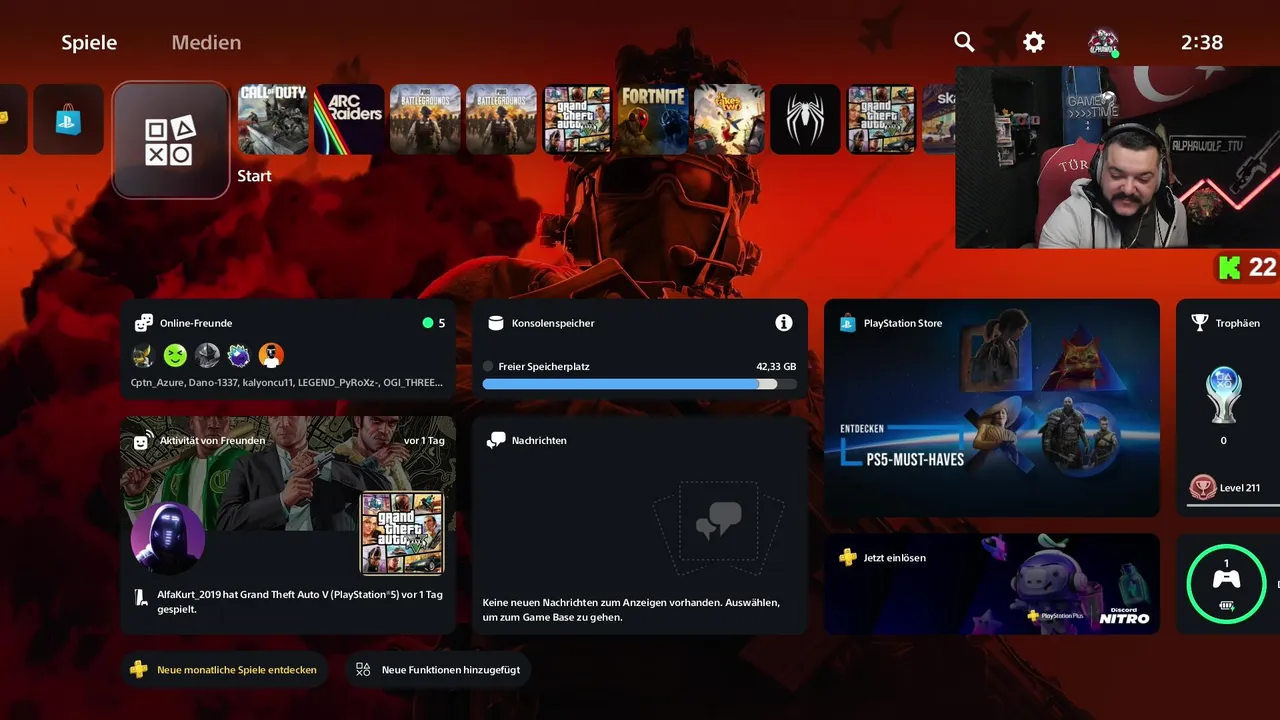Image resolution: width=1280 pixels, height=720 pixels.
Task: Open PUBG tile next to ARC Raiders
Action: pyautogui.click(x=425, y=119)
